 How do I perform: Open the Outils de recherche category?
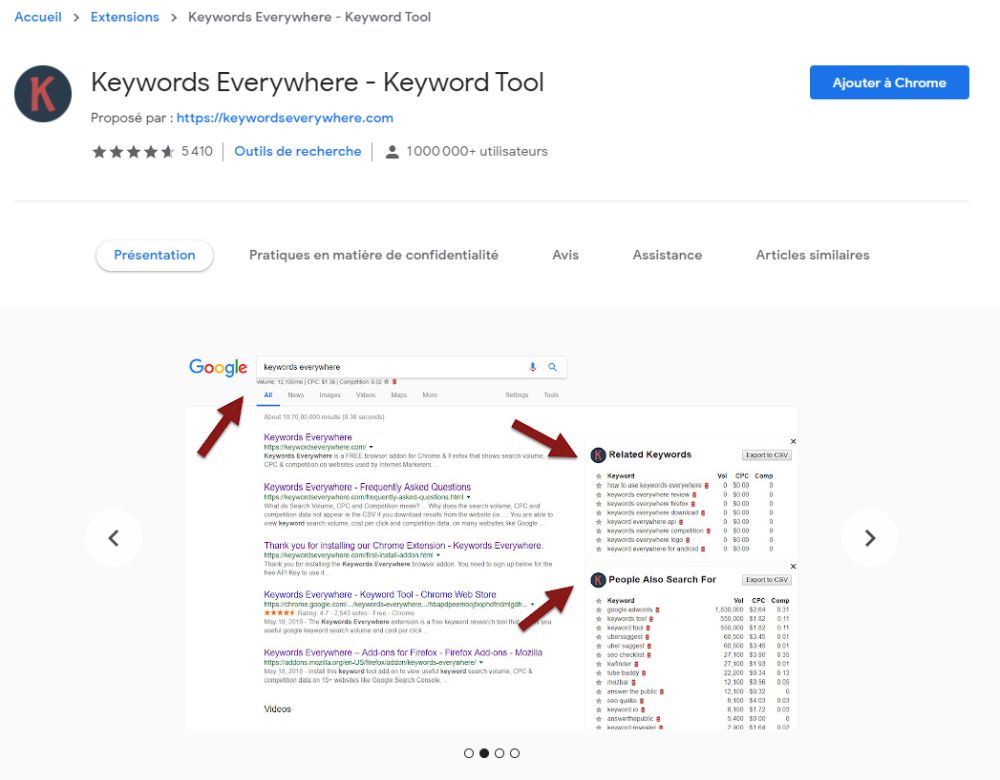point(298,152)
